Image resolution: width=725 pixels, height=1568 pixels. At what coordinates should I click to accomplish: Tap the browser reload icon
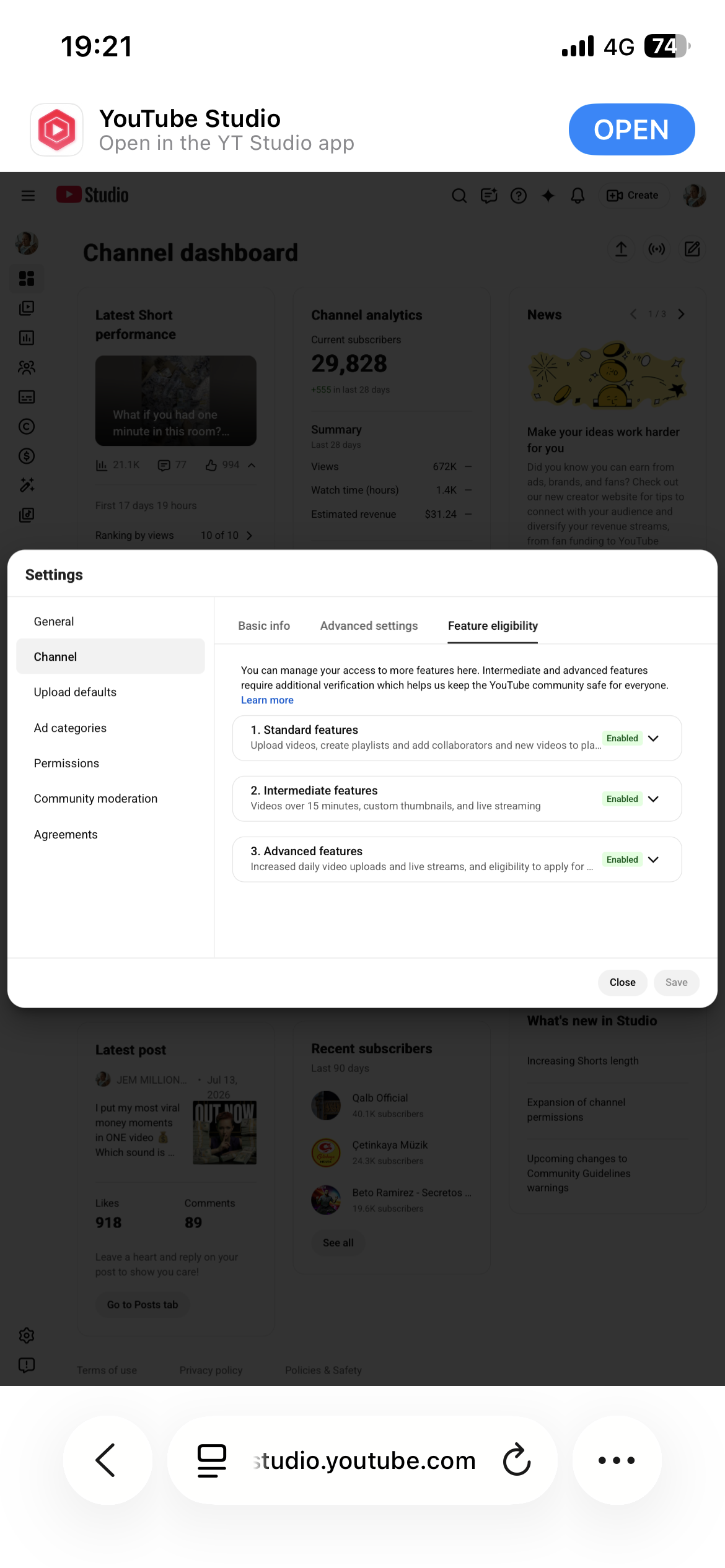pyautogui.click(x=517, y=1460)
